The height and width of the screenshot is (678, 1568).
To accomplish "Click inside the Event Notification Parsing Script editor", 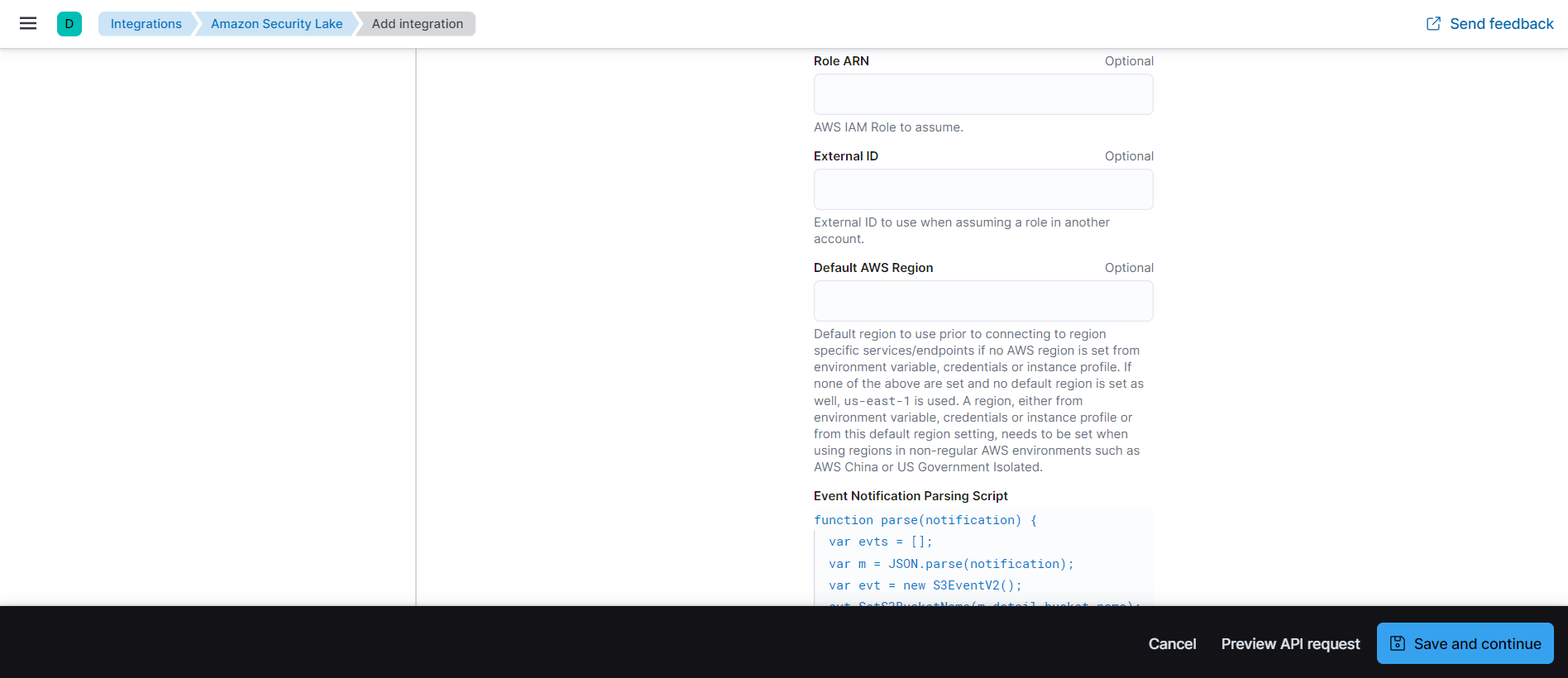I will tap(982, 554).
